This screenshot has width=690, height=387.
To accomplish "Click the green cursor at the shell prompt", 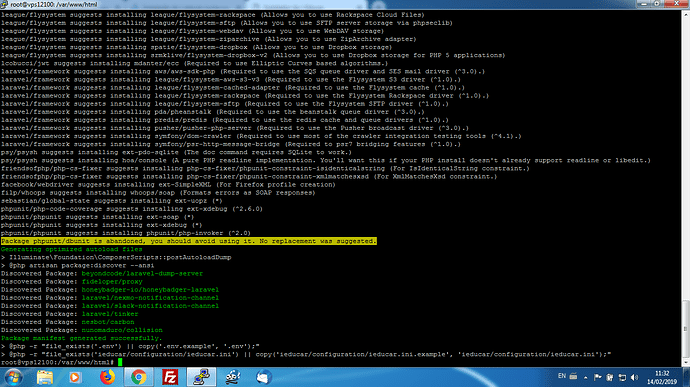I will [120, 362].
